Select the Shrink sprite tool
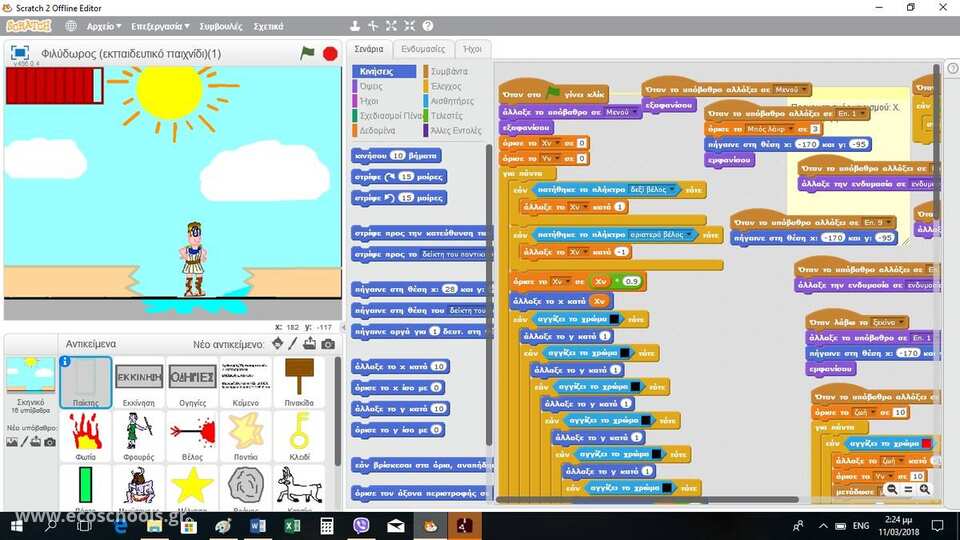Image resolution: width=960 pixels, height=540 pixels. click(x=410, y=26)
